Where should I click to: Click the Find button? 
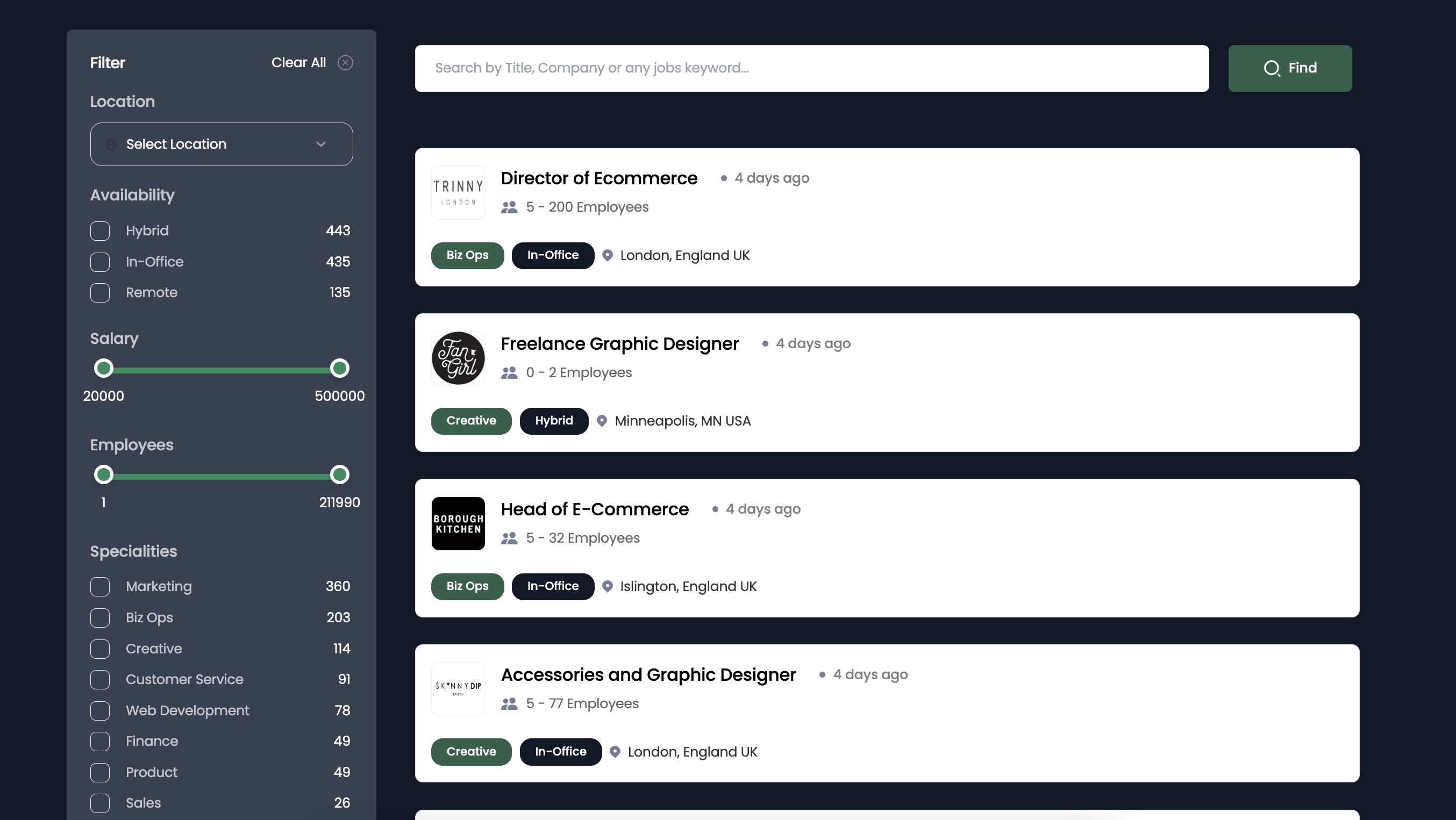(x=1290, y=68)
